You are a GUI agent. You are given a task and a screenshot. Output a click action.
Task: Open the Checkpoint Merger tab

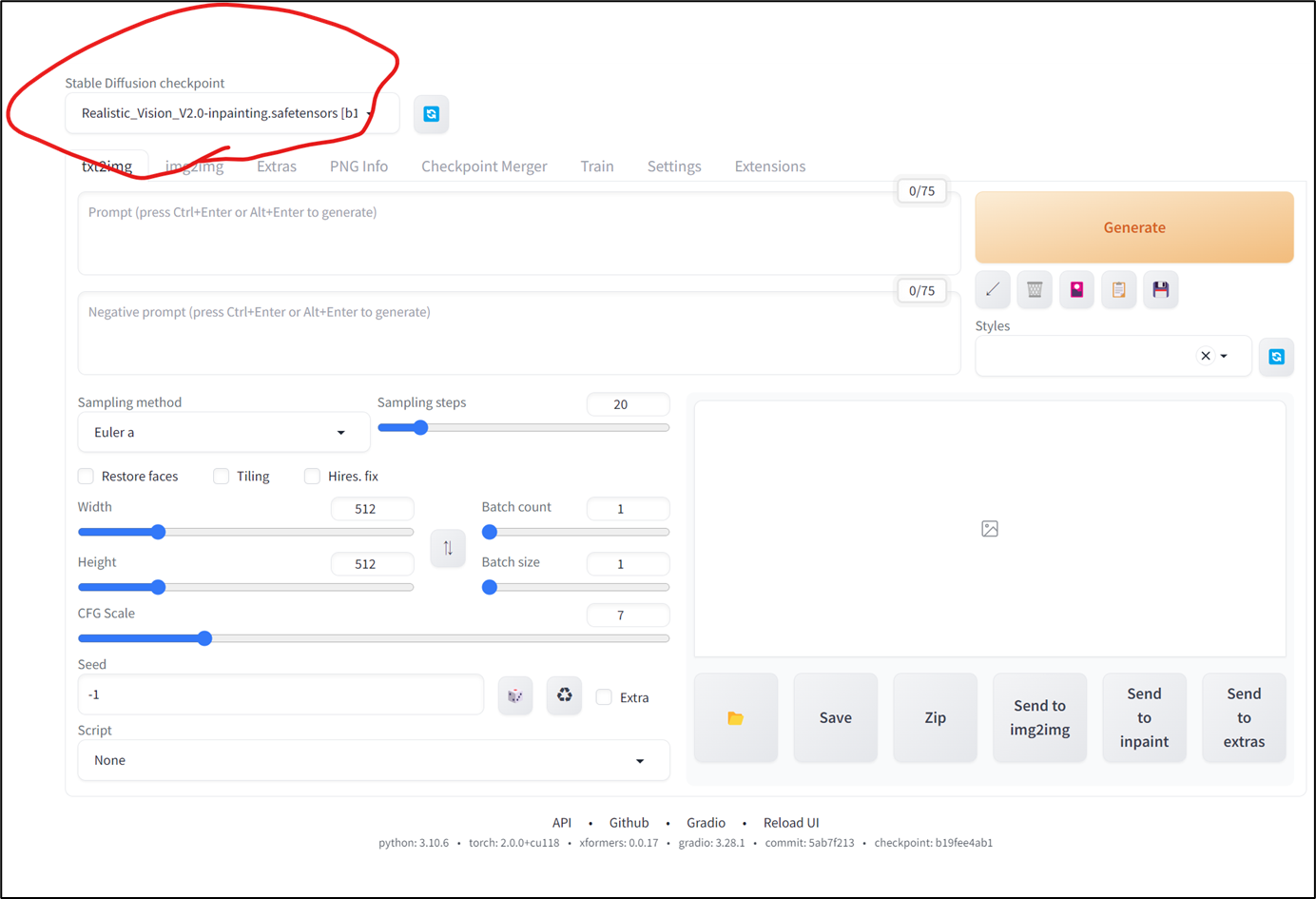tap(484, 166)
